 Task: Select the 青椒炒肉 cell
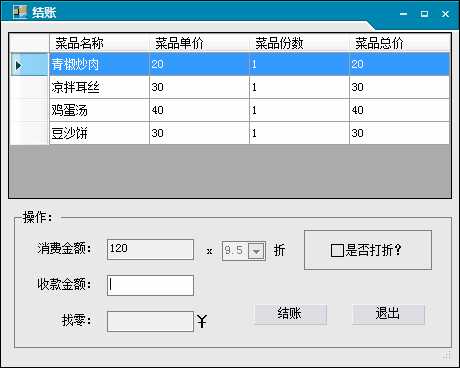[99, 64]
